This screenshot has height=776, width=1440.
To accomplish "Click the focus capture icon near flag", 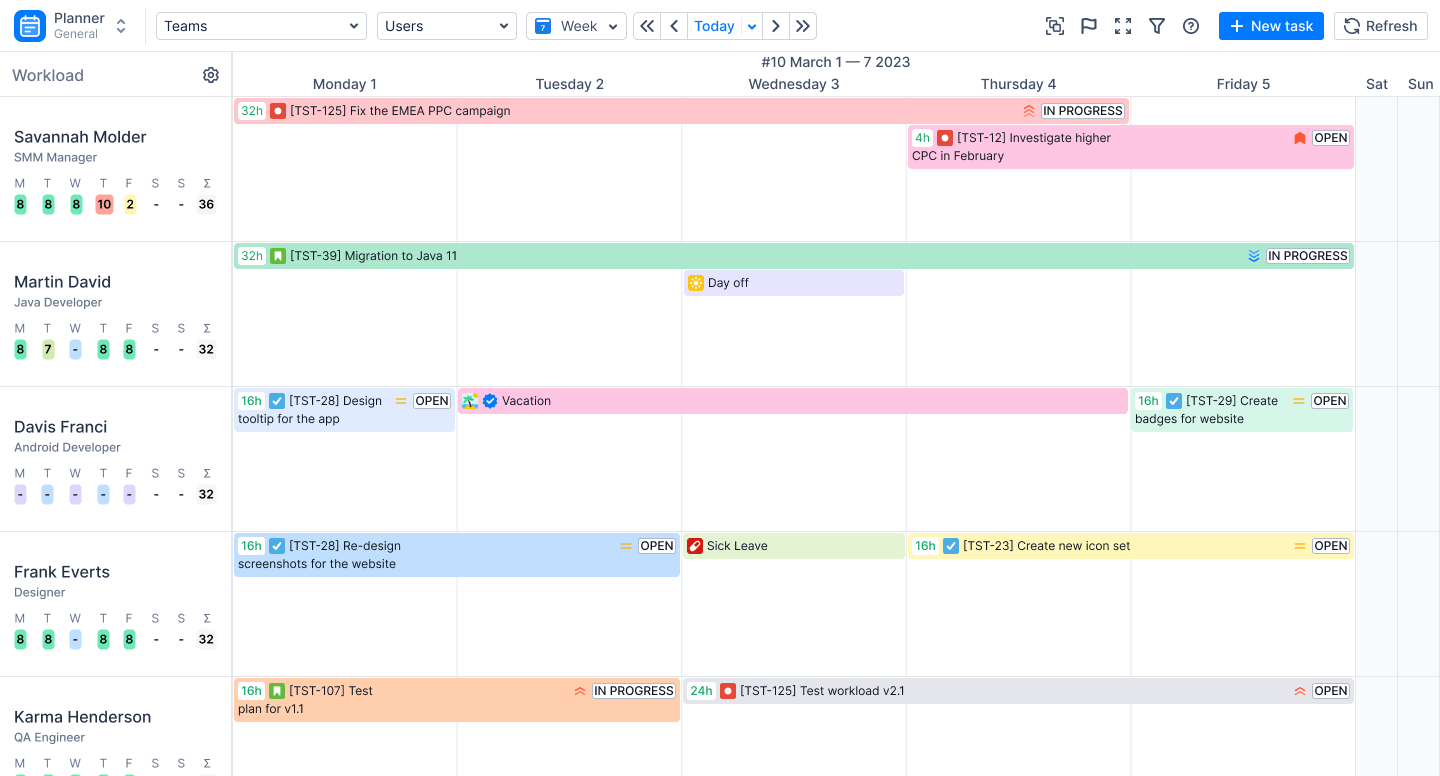I will pyautogui.click(x=1055, y=26).
